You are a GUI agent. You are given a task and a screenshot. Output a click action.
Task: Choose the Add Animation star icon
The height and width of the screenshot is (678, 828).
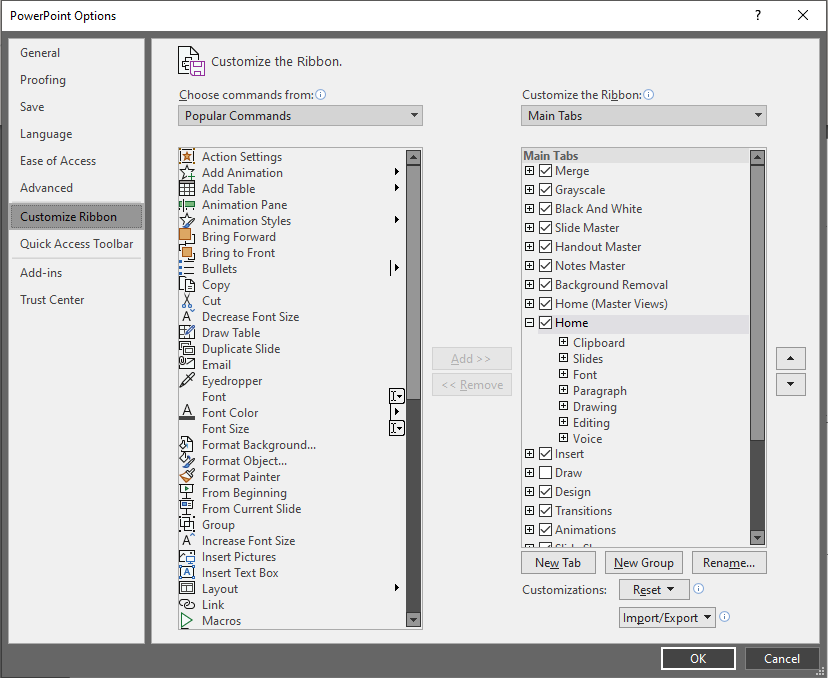tap(187, 173)
